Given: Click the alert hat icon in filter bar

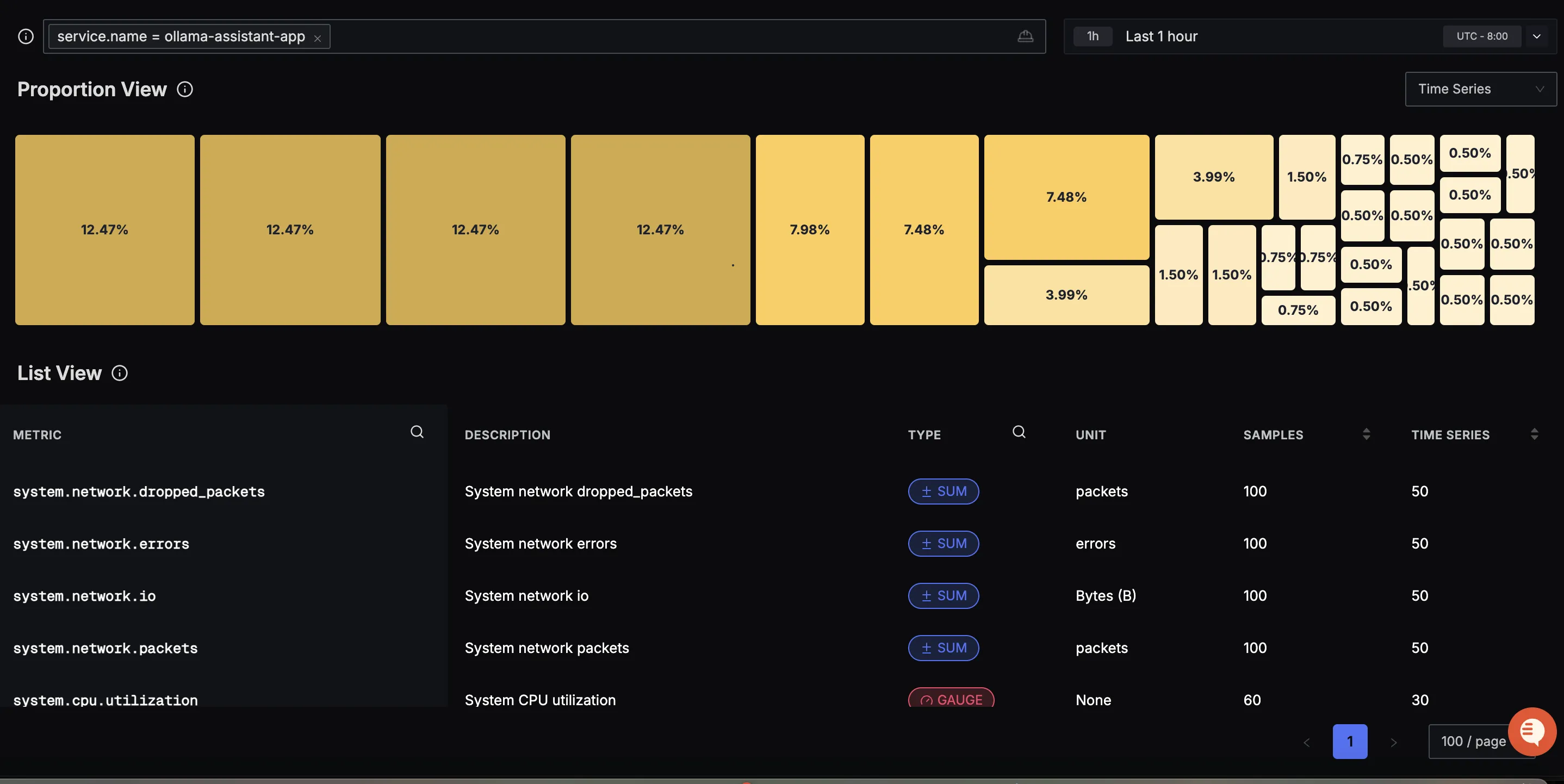Looking at the screenshot, I should (1025, 36).
